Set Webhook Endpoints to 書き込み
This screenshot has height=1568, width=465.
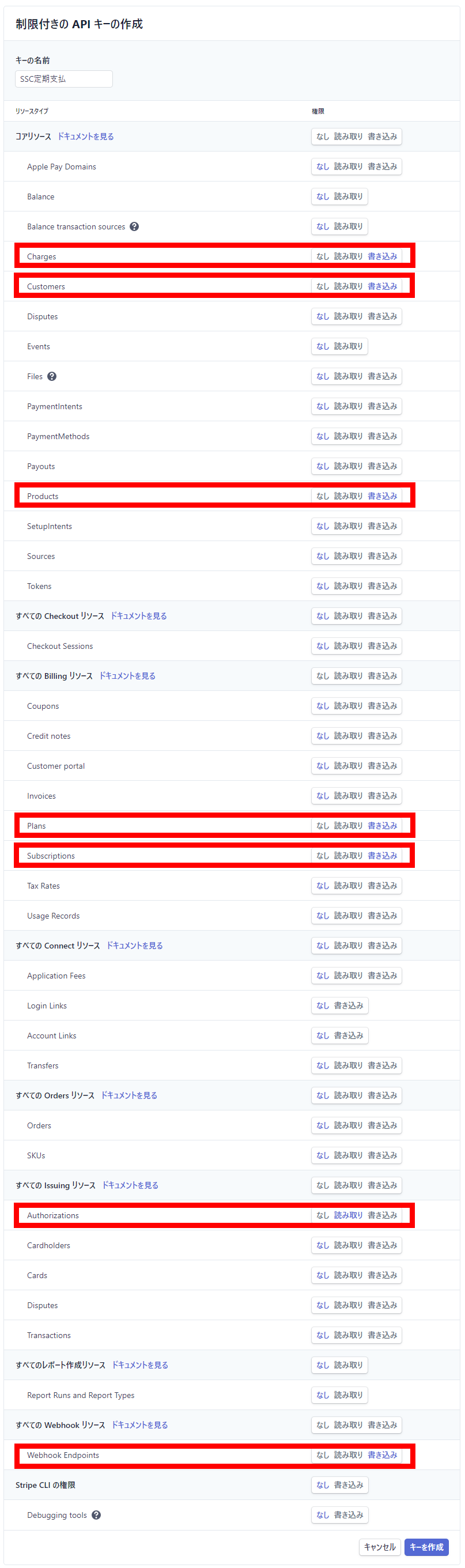point(381,1454)
